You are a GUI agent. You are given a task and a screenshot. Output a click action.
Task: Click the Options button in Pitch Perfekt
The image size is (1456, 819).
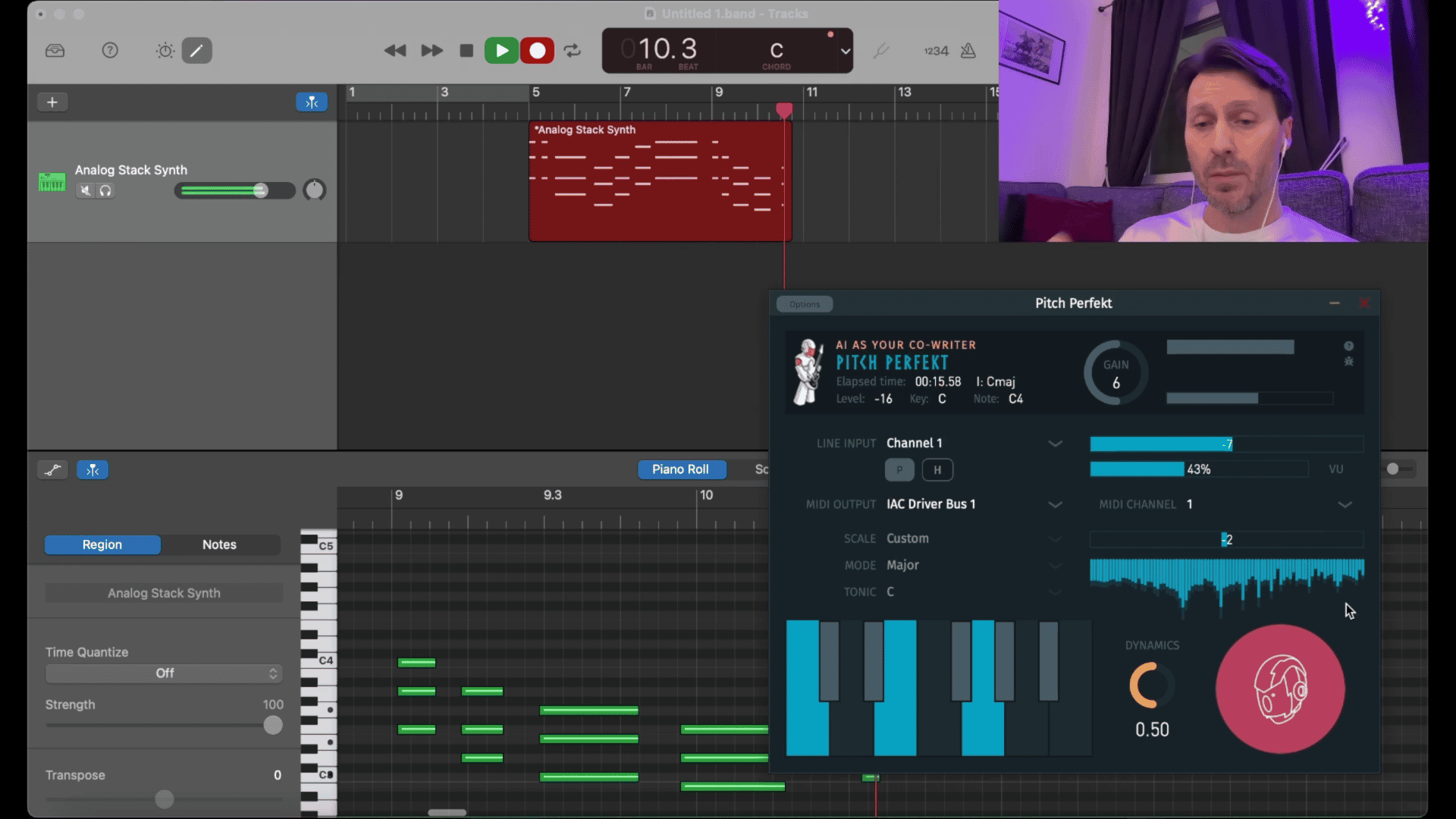click(805, 304)
